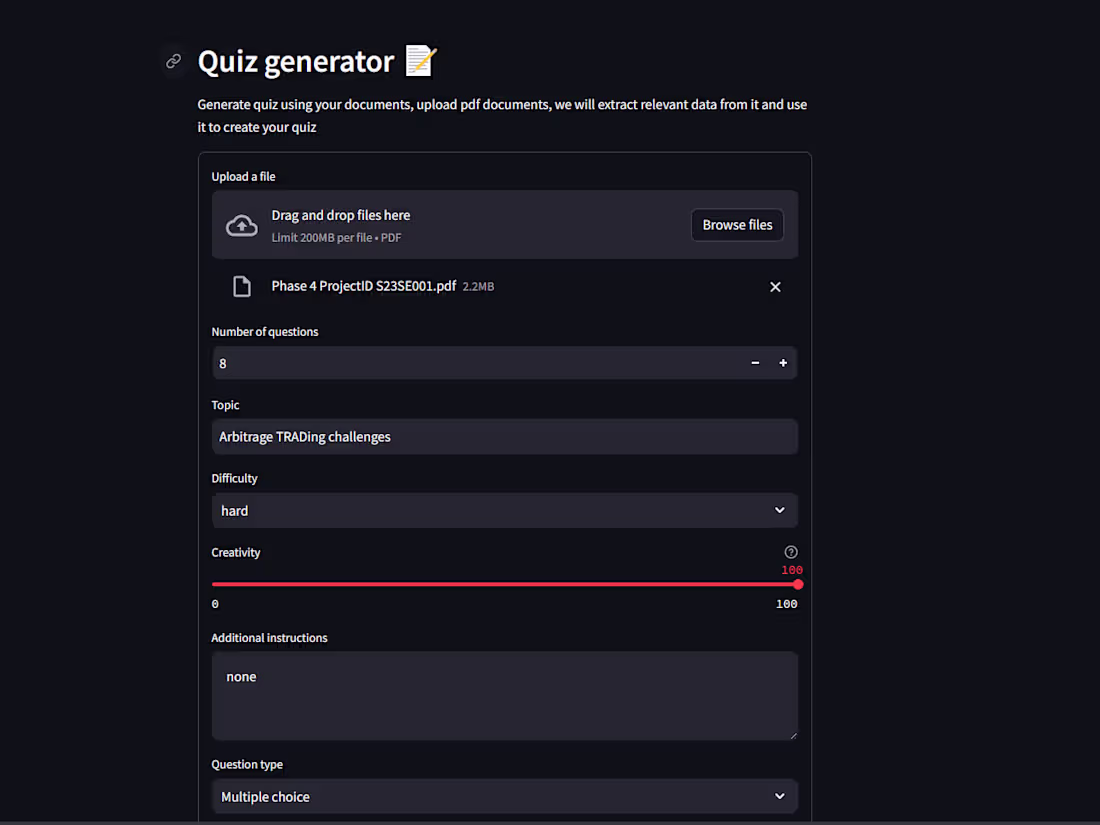Click the chevron on the Multiple choice selector
The width and height of the screenshot is (1100, 825).
[x=779, y=796]
